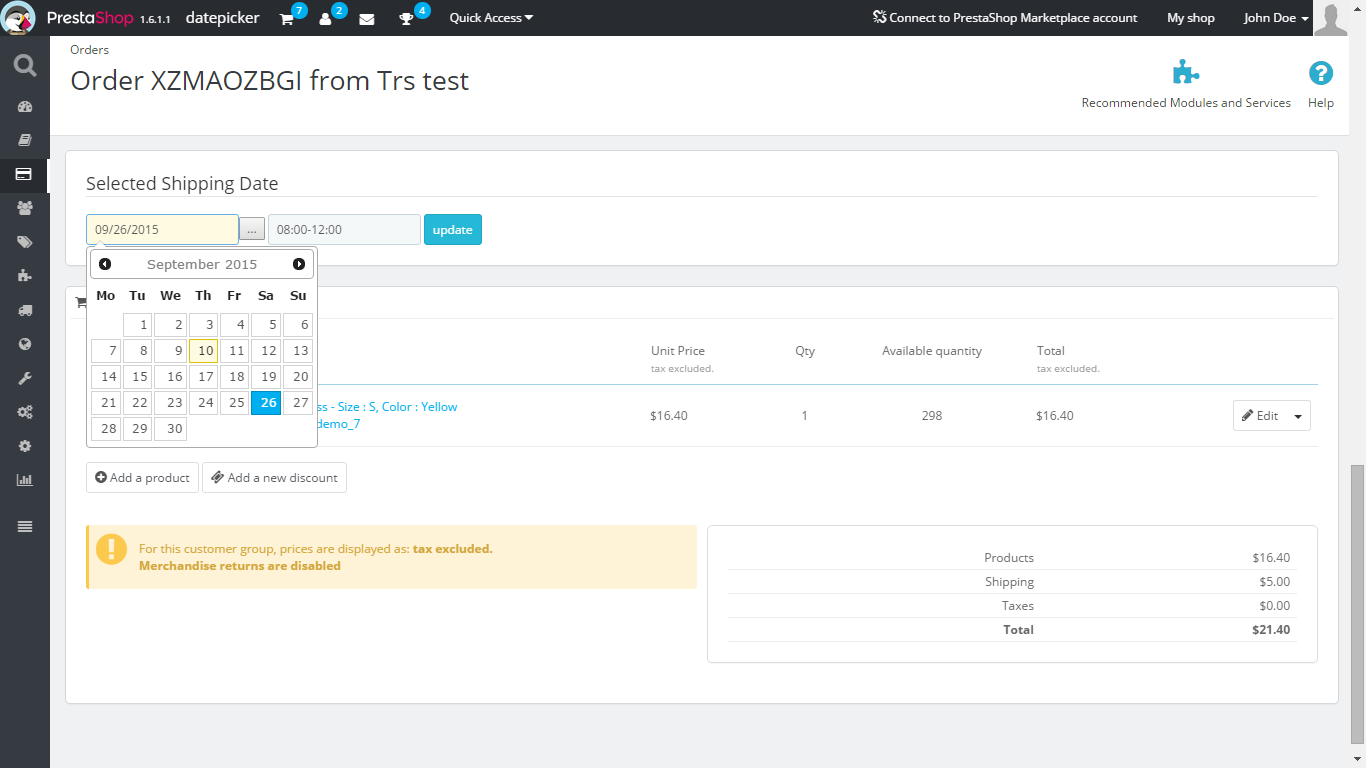Click the Available quantity value 298

click(x=932, y=416)
